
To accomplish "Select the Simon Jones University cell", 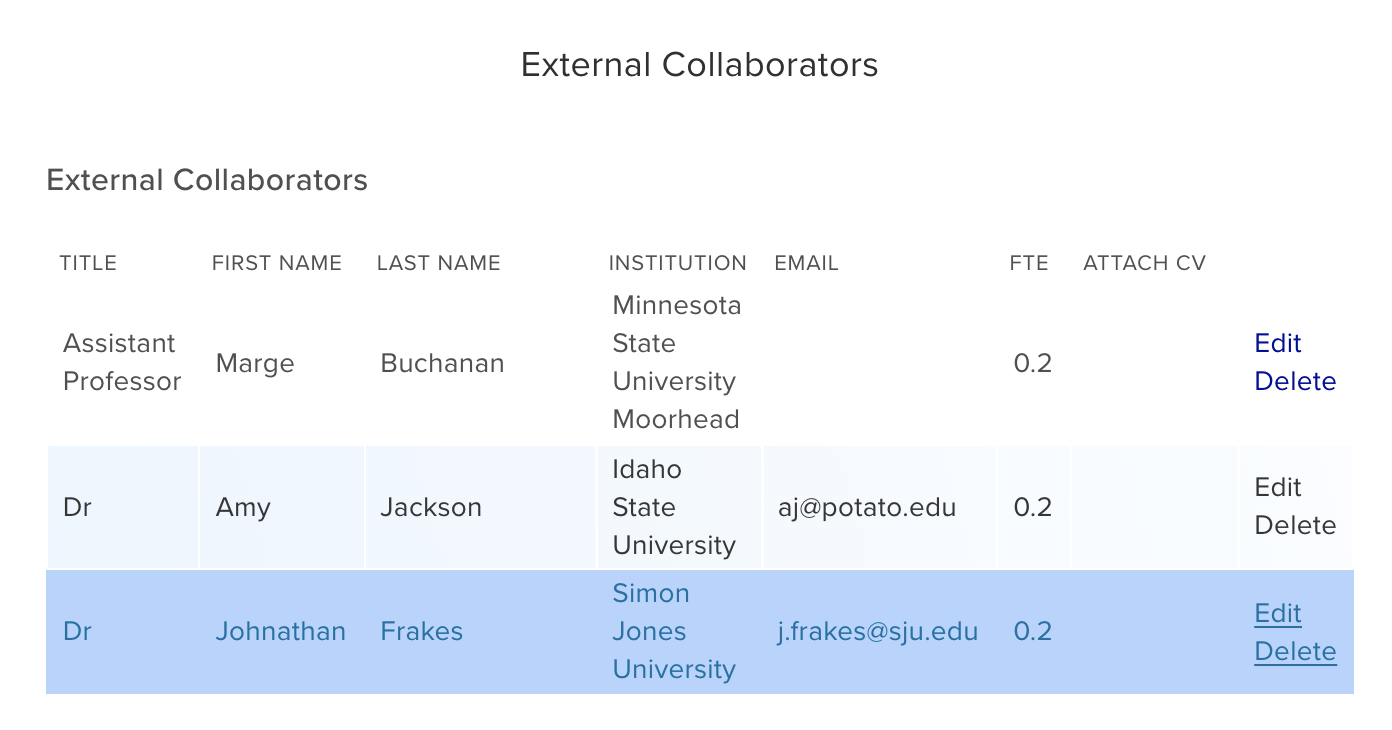I will [x=674, y=631].
